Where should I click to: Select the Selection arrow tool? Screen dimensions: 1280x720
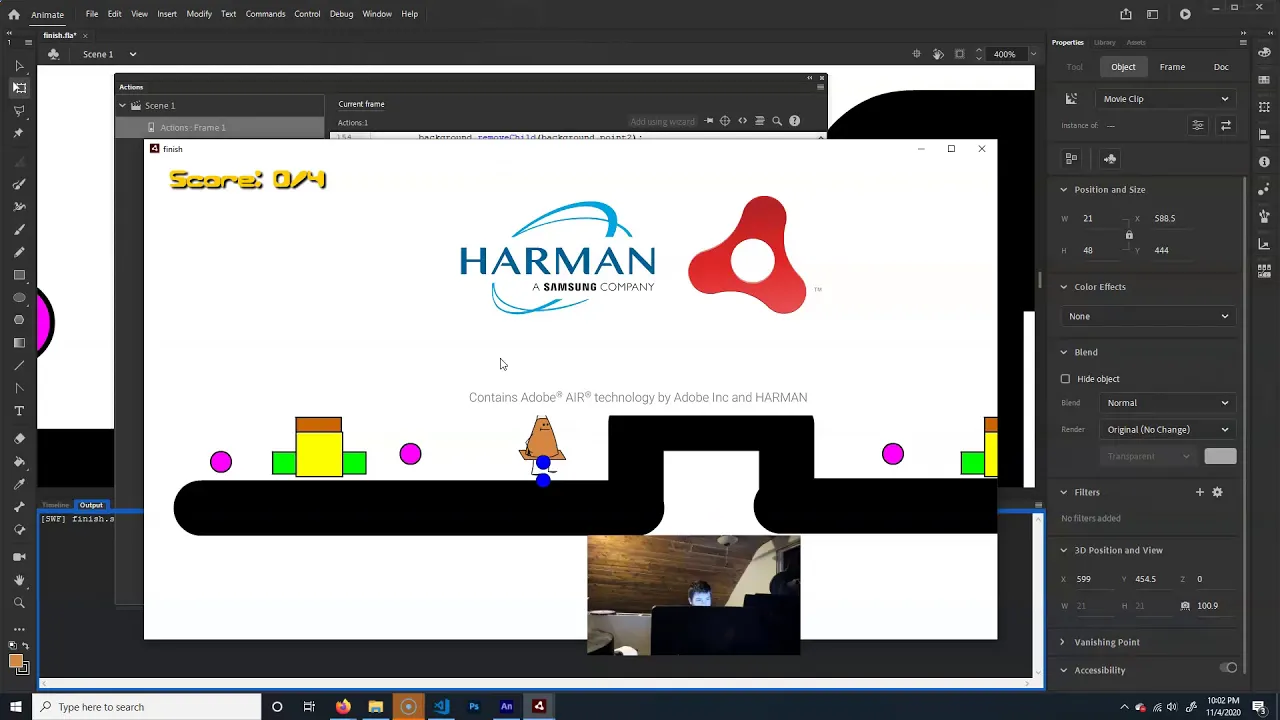click(x=19, y=66)
